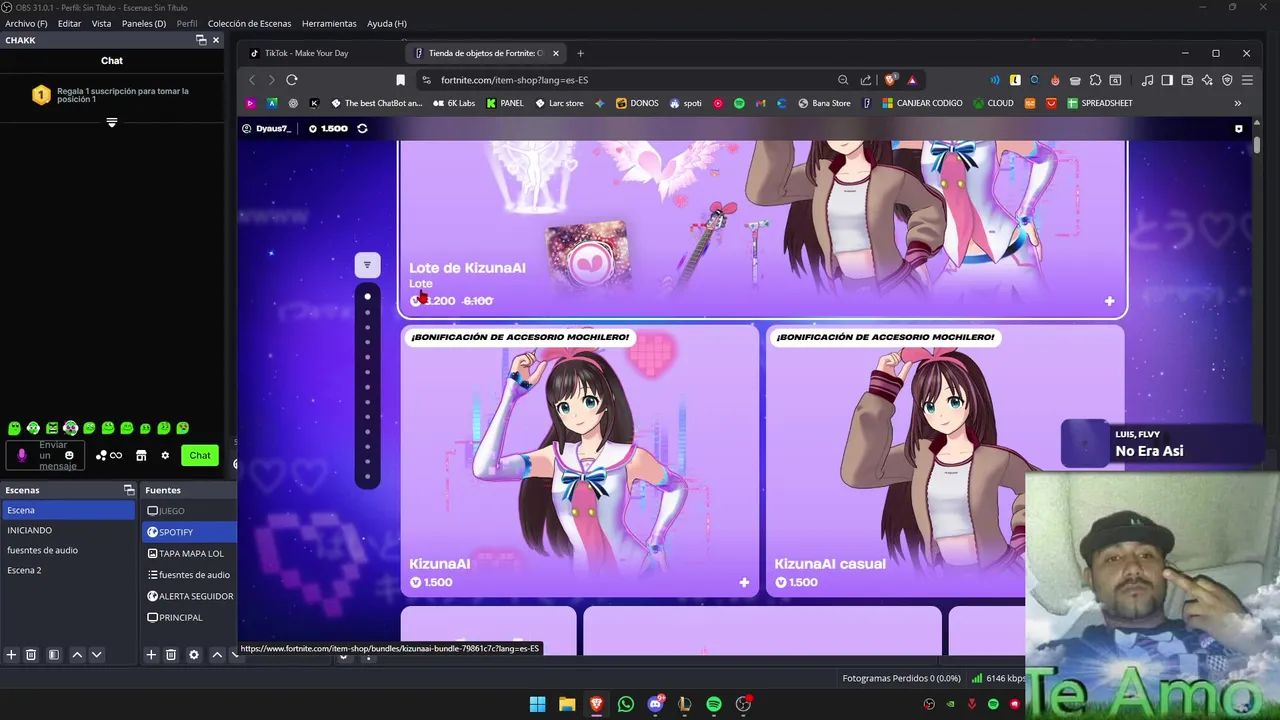Open Kick shop icon in chat
This screenshot has height=720, width=1280.
pyautogui.click(x=141, y=456)
